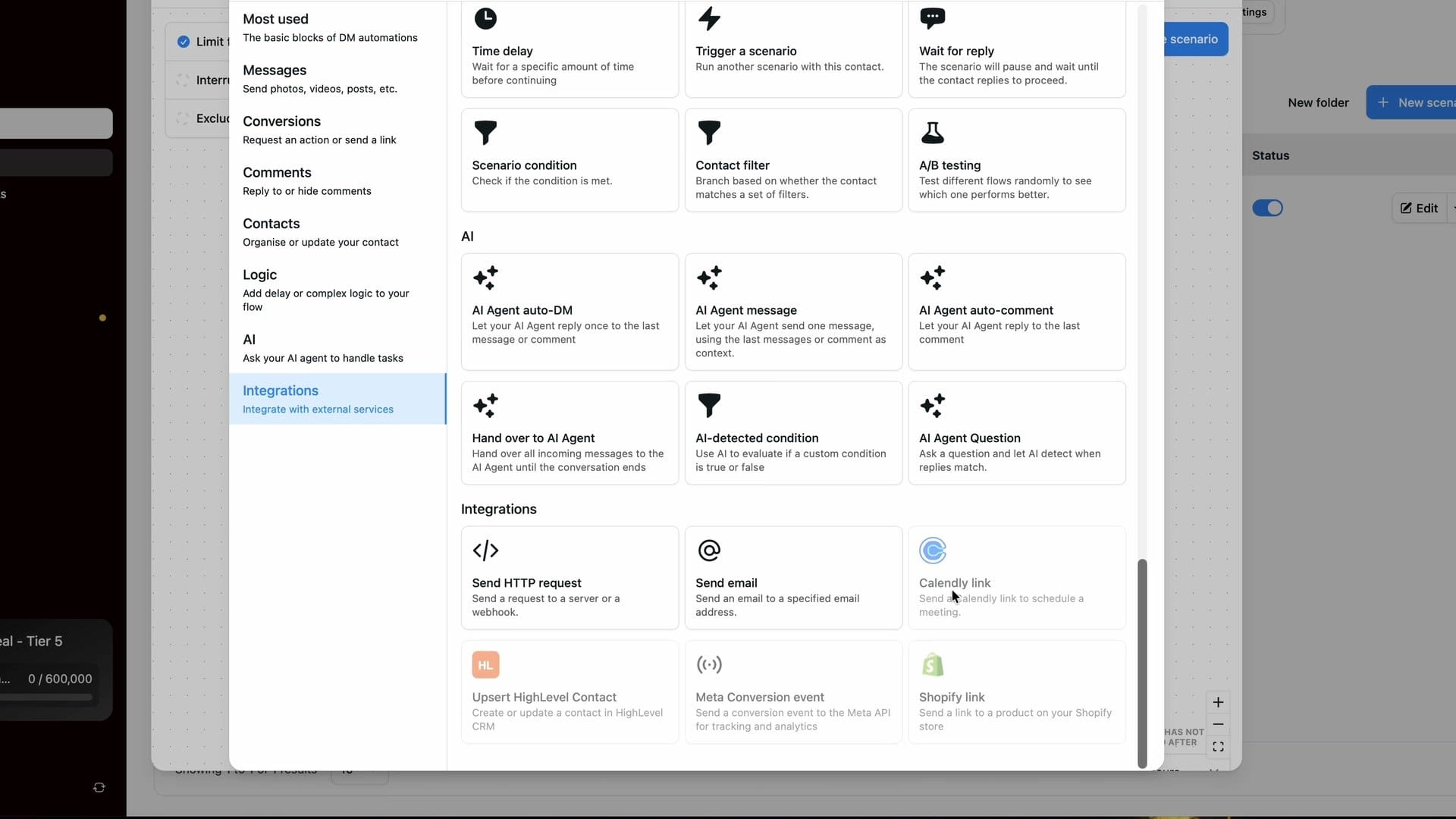Click the AI Agent Question sparkle icon
This screenshot has height=819, width=1456.
coord(932,406)
